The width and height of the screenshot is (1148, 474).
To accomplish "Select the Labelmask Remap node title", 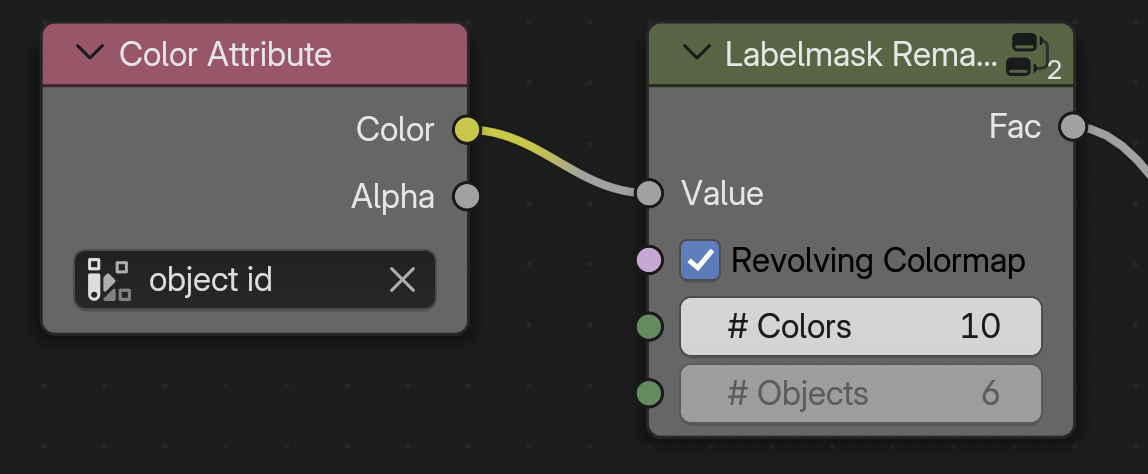I will click(861, 54).
